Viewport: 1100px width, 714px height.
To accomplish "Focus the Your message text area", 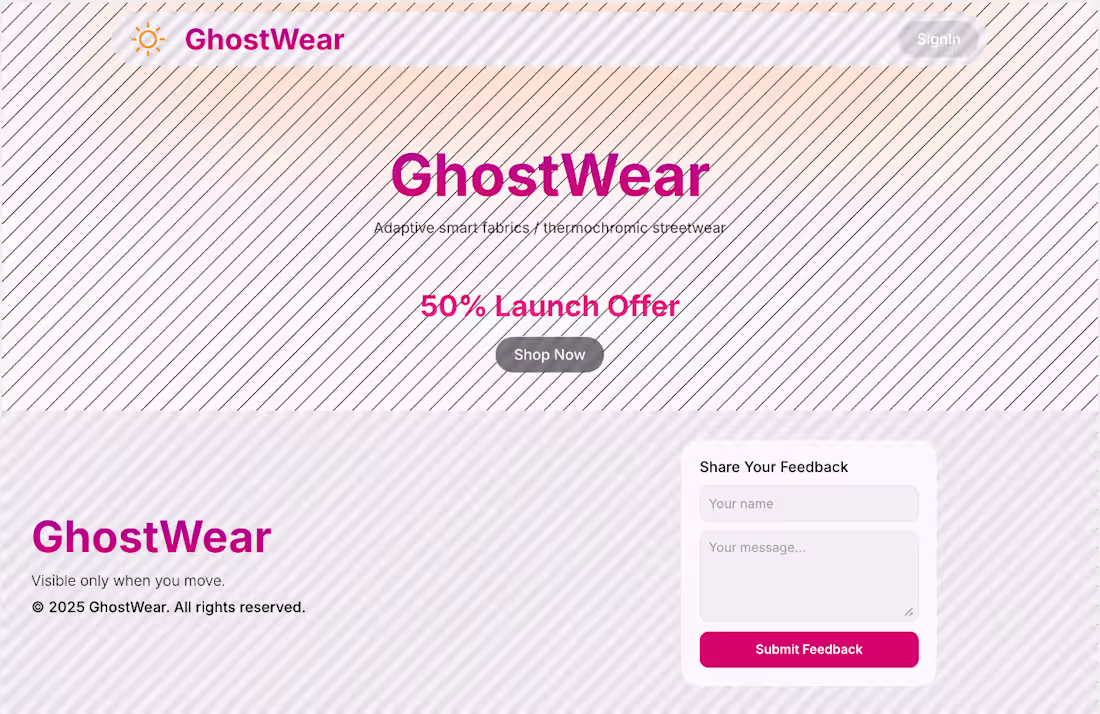I will coord(809,576).
